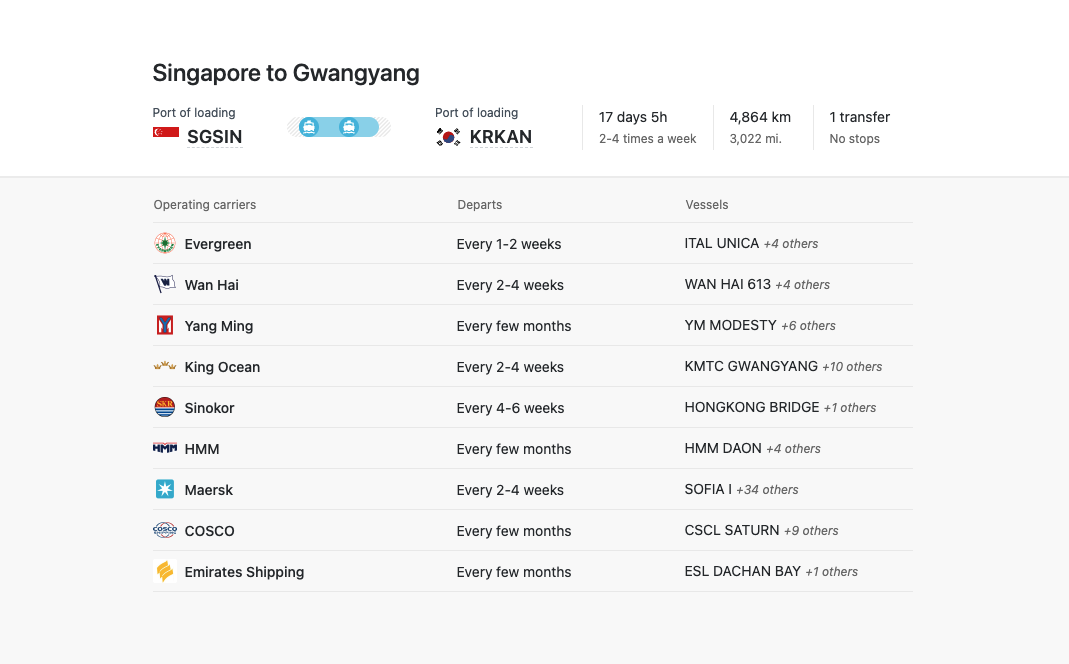Click the Yang Ming logo icon

click(x=164, y=325)
